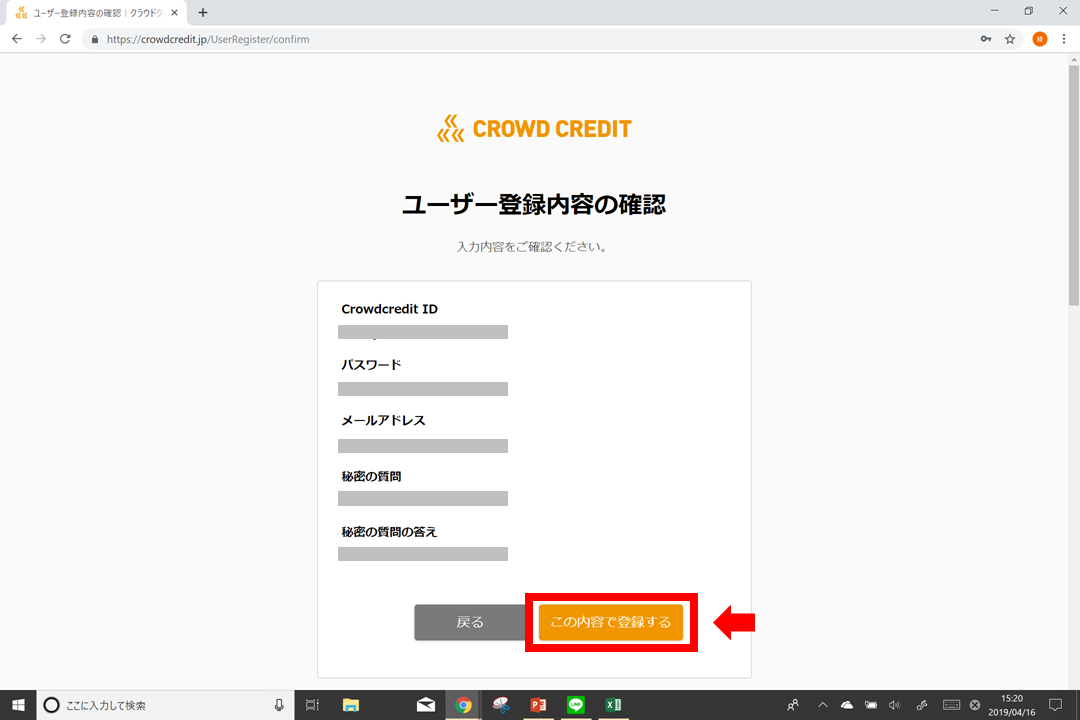Click the battery tray icon
The width and height of the screenshot is (1080, 720).
coord(871,705)
